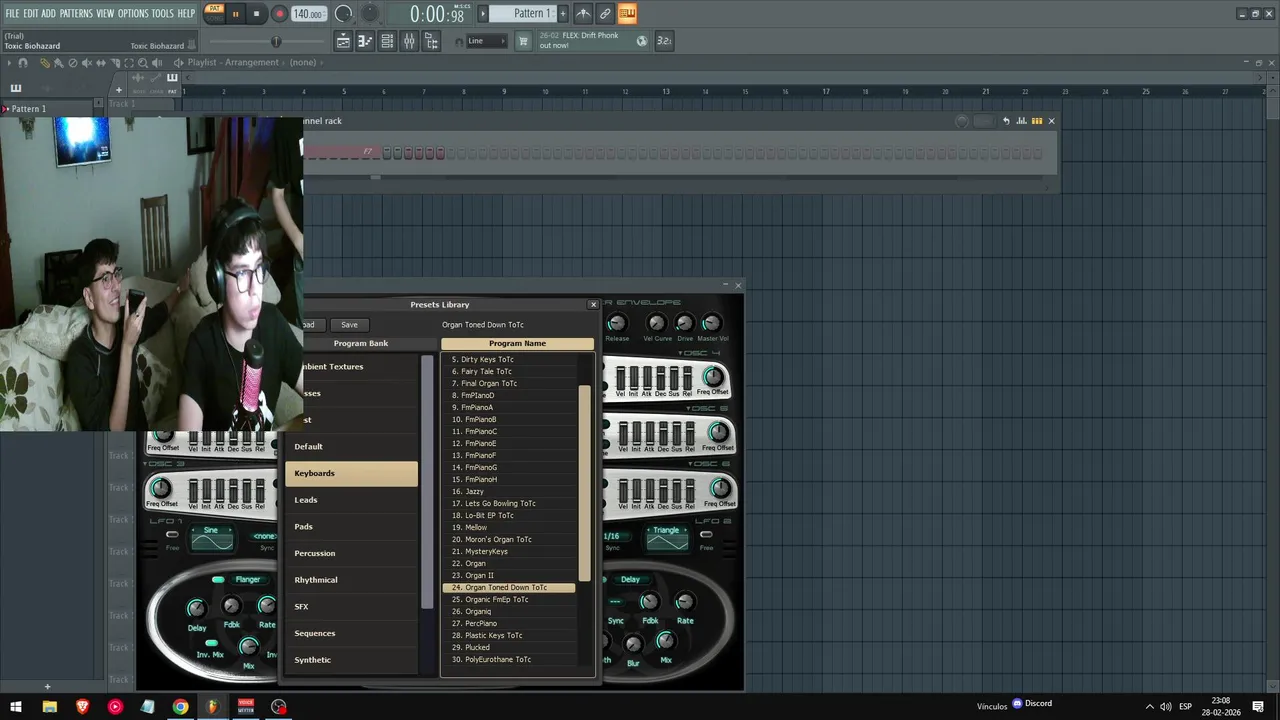Click the volume icon in system tray
Viewport: 1280px width, 720px height.
tap(1166, 706)
